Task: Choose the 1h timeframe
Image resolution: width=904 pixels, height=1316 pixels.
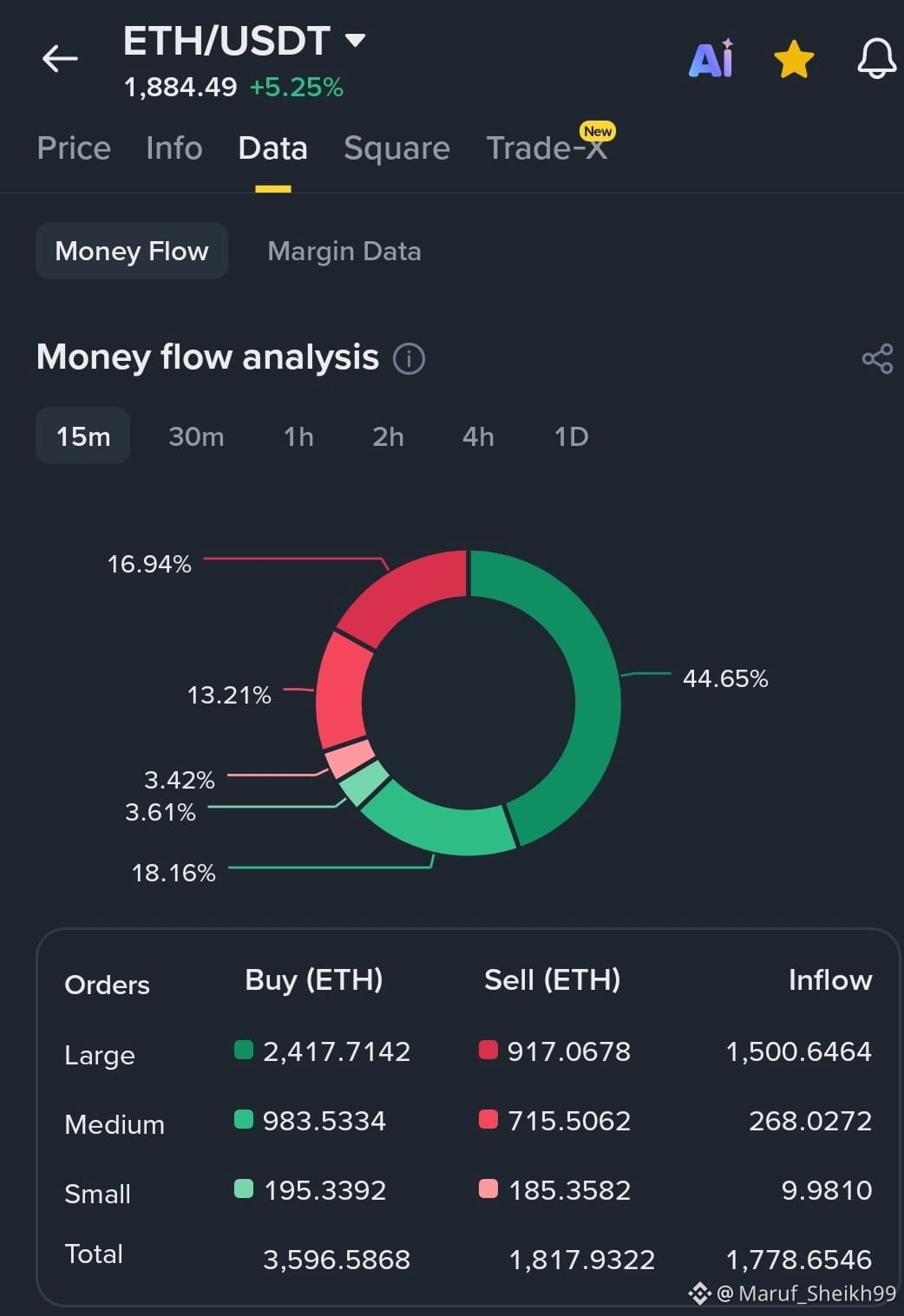Action: click(298, 435)
